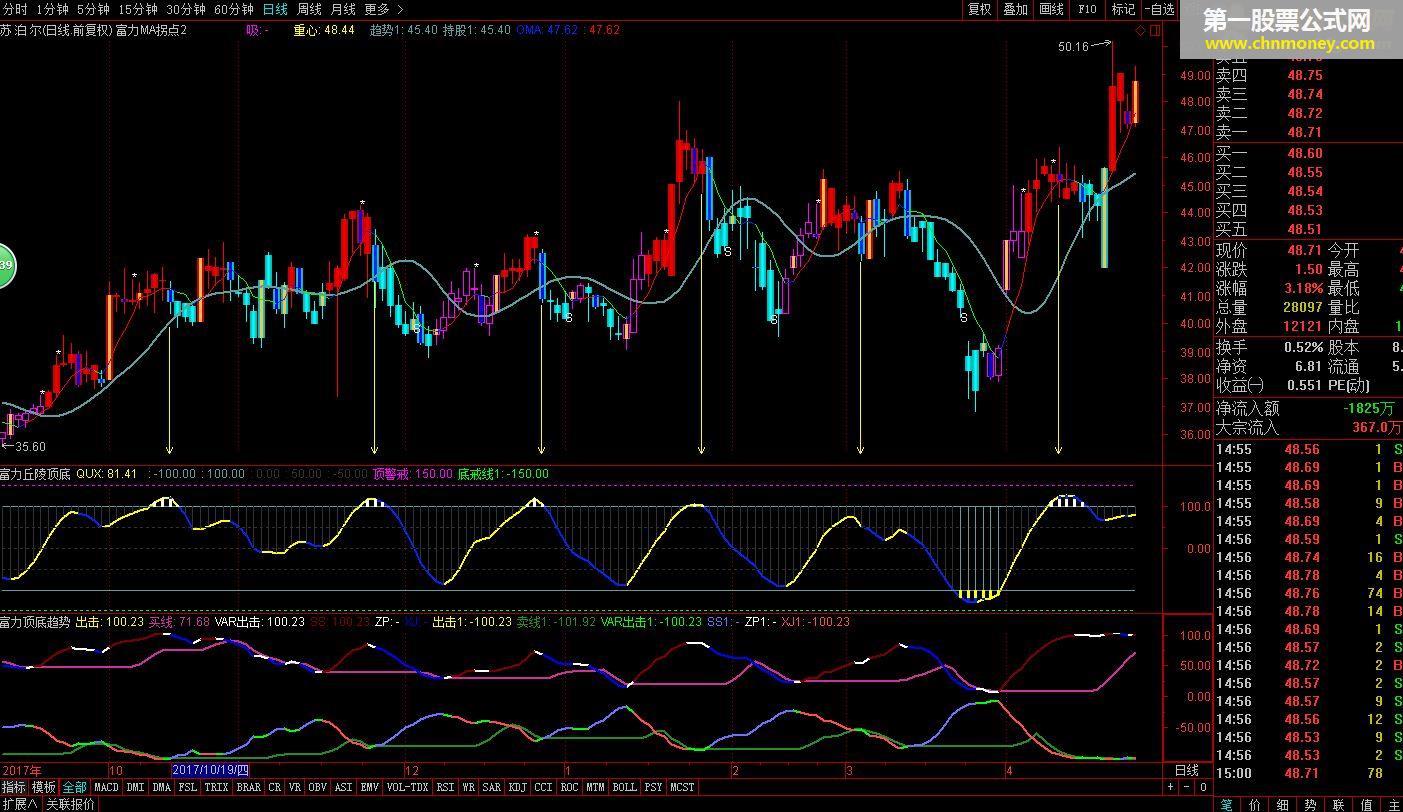
Task: Switch to 周线 weekly chart
Action: pyautogui.click(x=309, y=9)
